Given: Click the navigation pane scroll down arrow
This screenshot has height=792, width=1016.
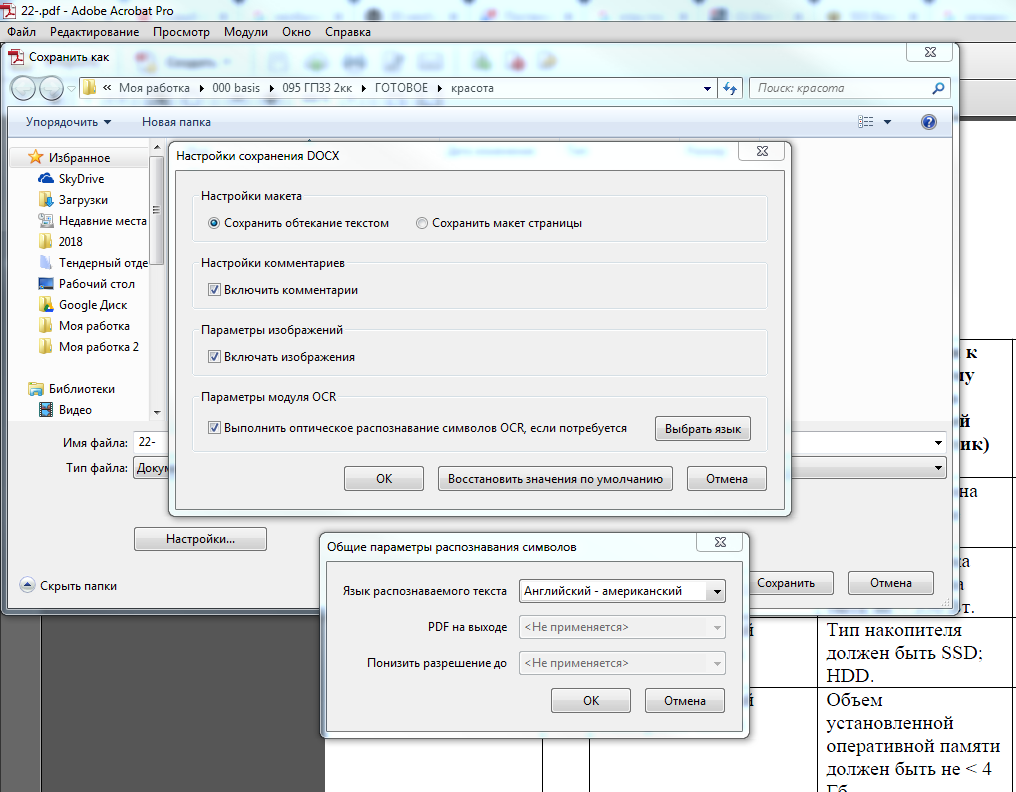Looking at the screenshot, I should pos(157,412).
